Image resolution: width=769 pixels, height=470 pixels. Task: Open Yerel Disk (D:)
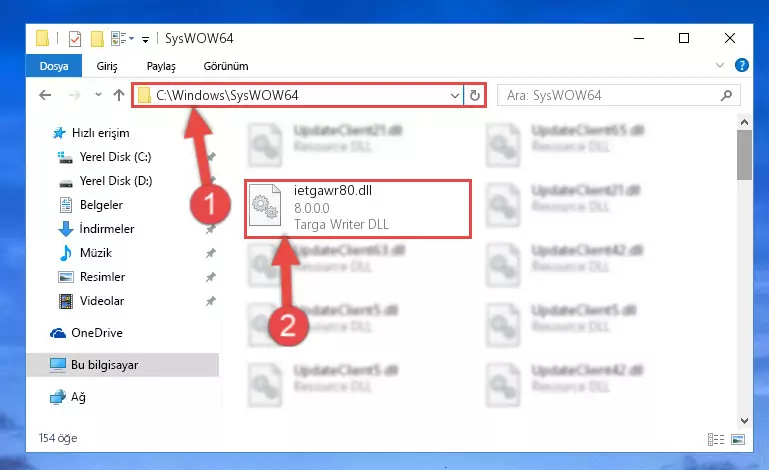click(x=116, y=181)
